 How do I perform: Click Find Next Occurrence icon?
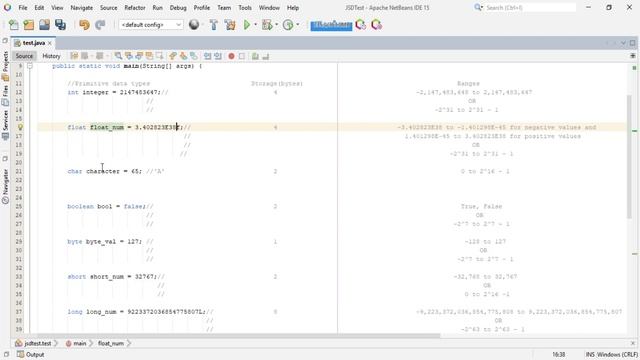[x=139, y=56]
